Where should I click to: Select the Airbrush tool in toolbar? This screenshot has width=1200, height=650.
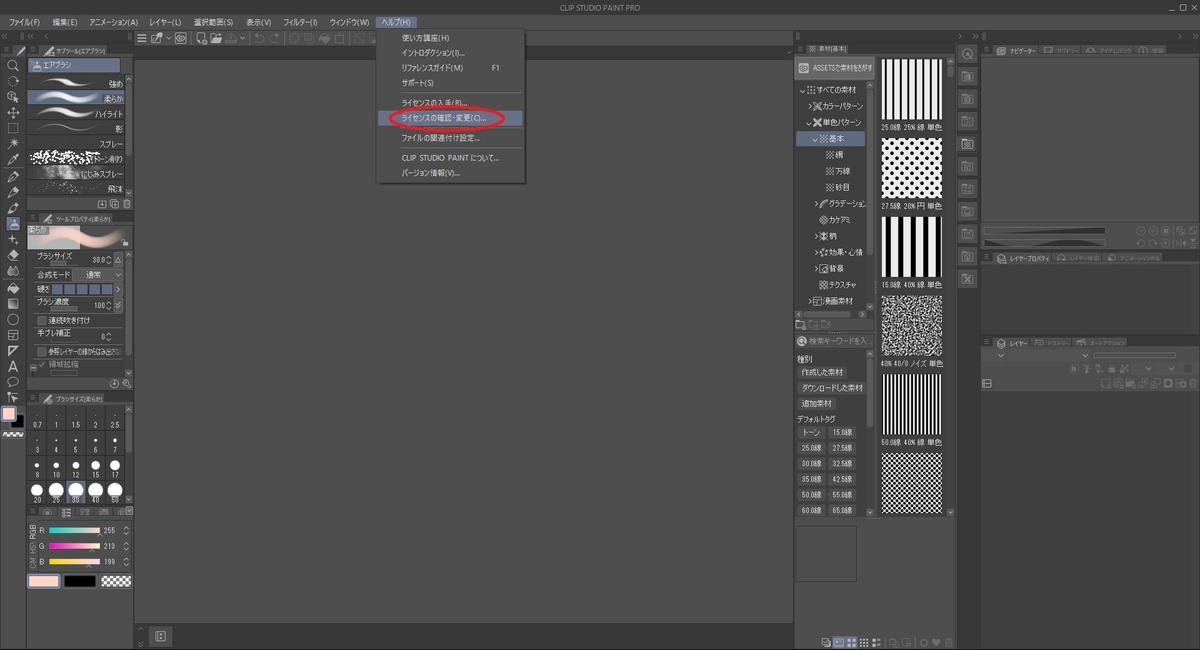coord(13,224)
